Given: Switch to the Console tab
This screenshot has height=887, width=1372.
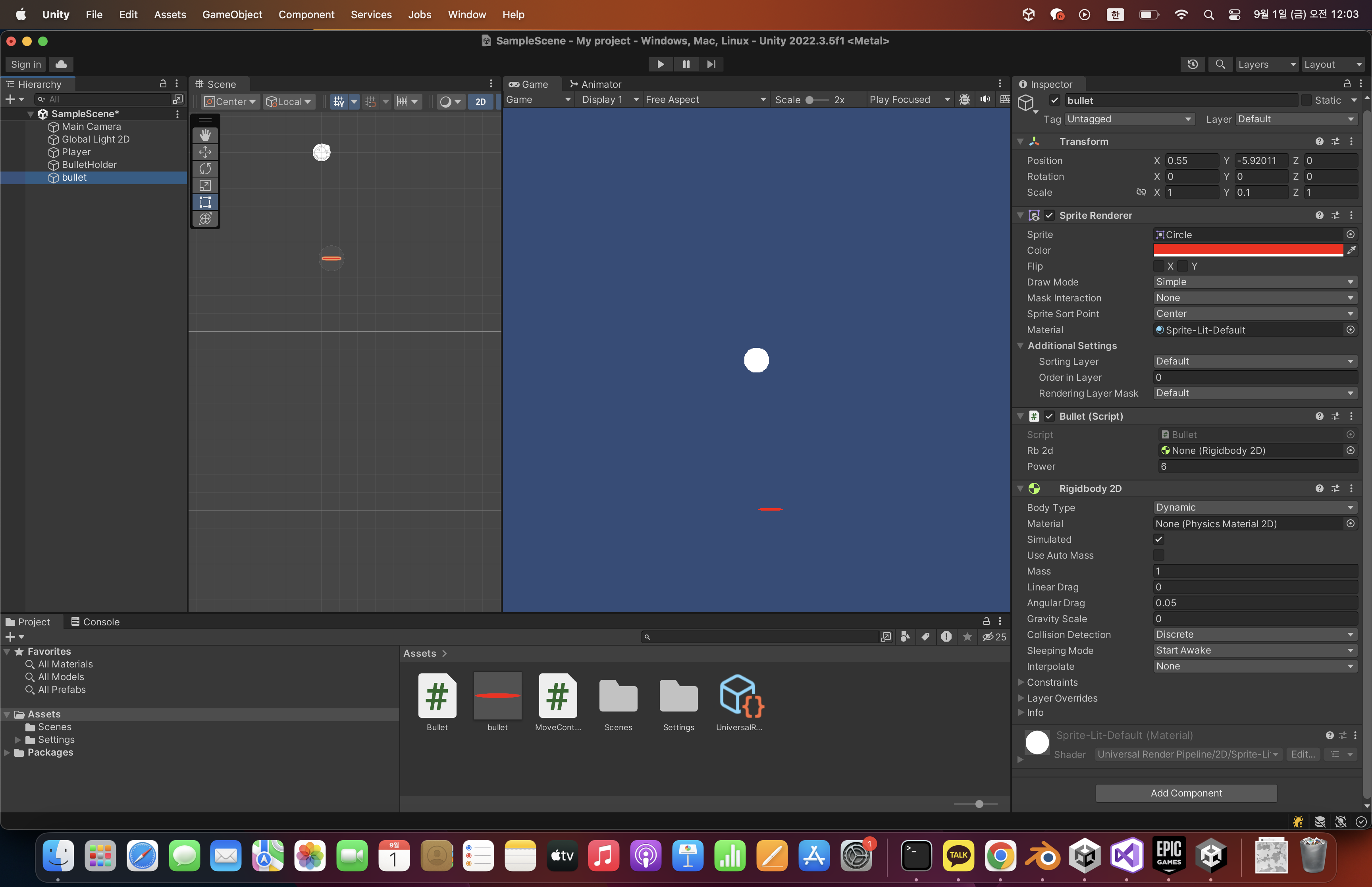Looking at the screenshot, I should click(95, 621).
